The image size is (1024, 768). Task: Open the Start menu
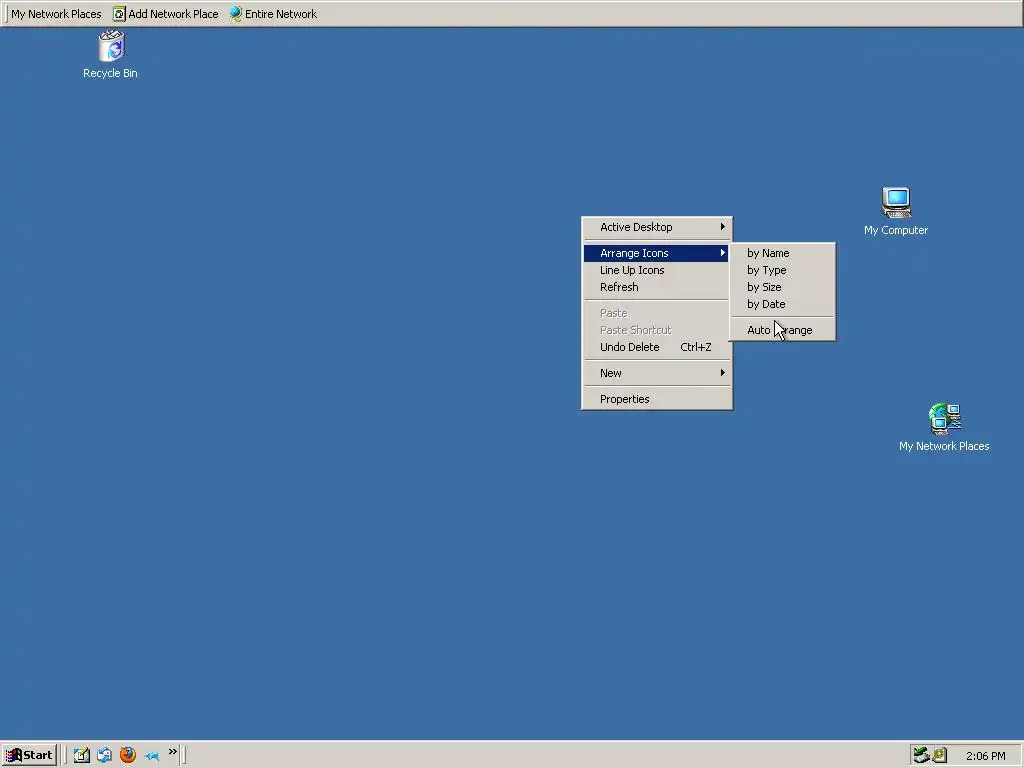pos(29,755)
